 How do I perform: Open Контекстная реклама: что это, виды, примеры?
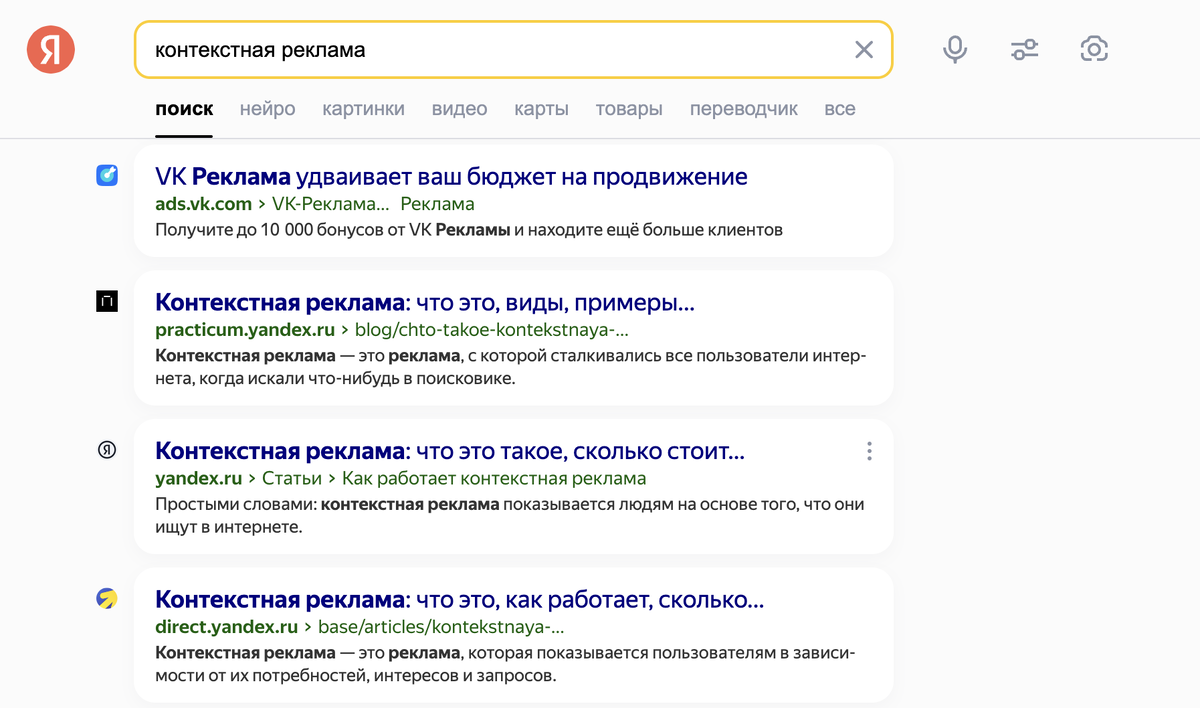click(x=425, y=302)
